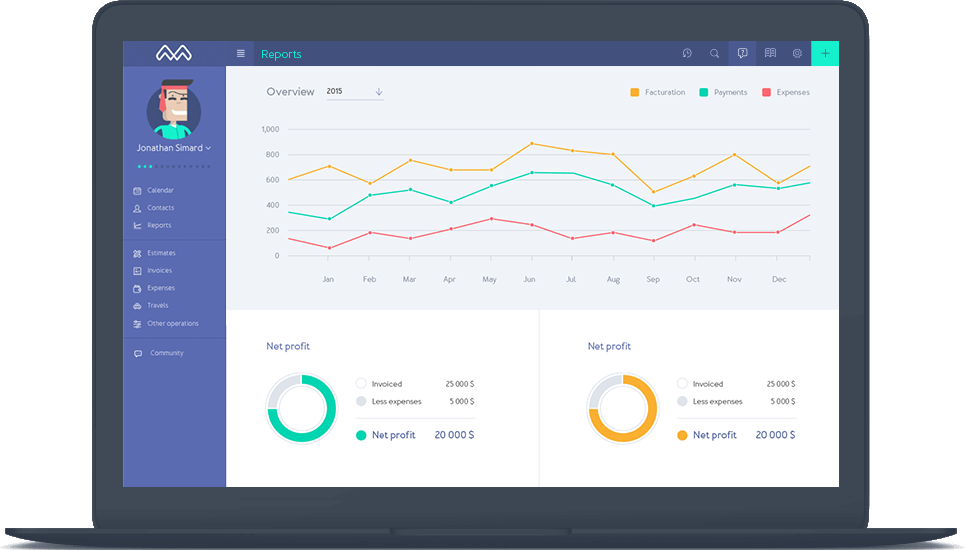Select Invoices in the sidebar
The image size is (965, 550).
(159, 271)
